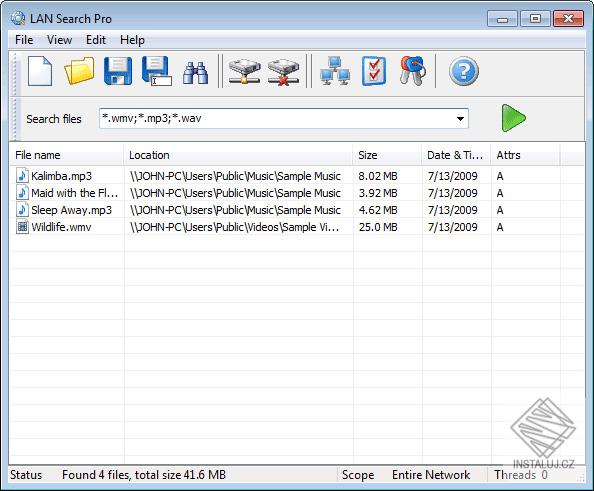Start search with the green play arrow
594x491 pixels.
click(x=513, y=118)
